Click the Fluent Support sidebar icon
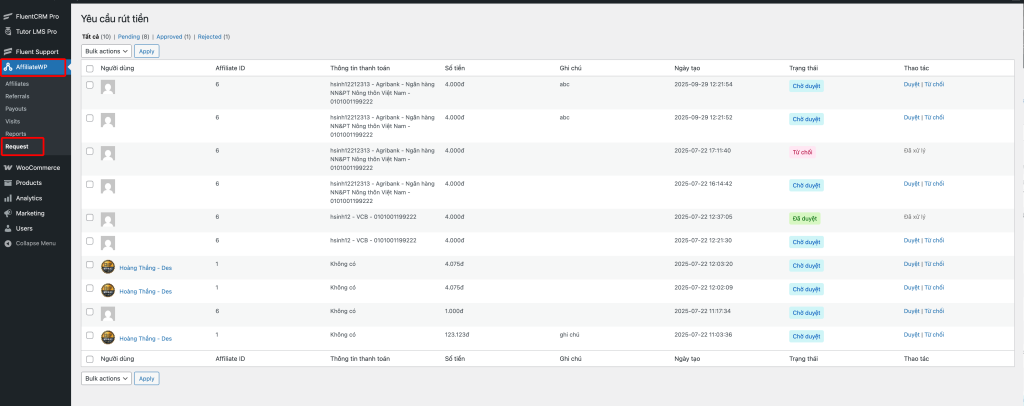This screenshot has height=406, width=1024. point(8,51)
